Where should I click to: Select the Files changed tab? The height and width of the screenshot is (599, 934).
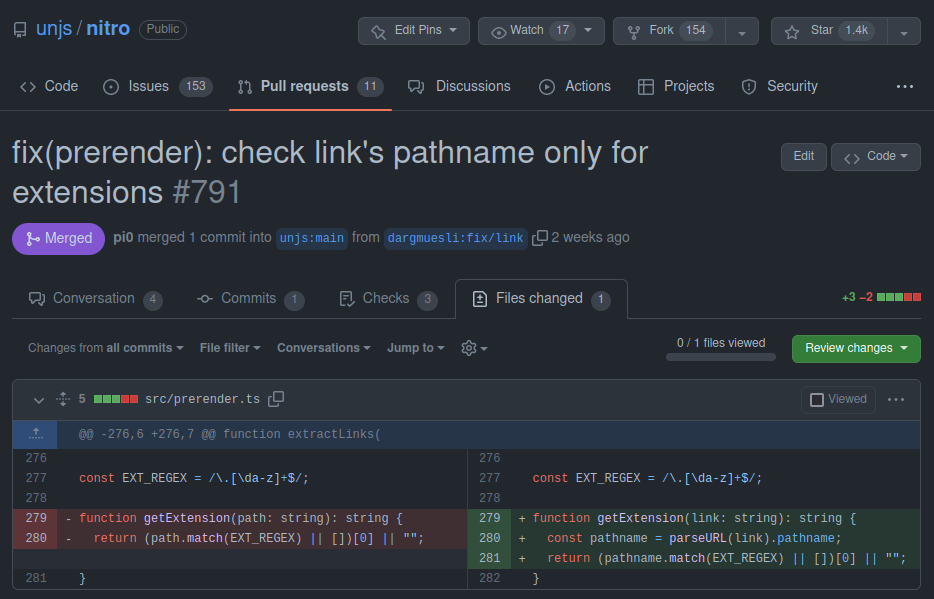point(541,299)
